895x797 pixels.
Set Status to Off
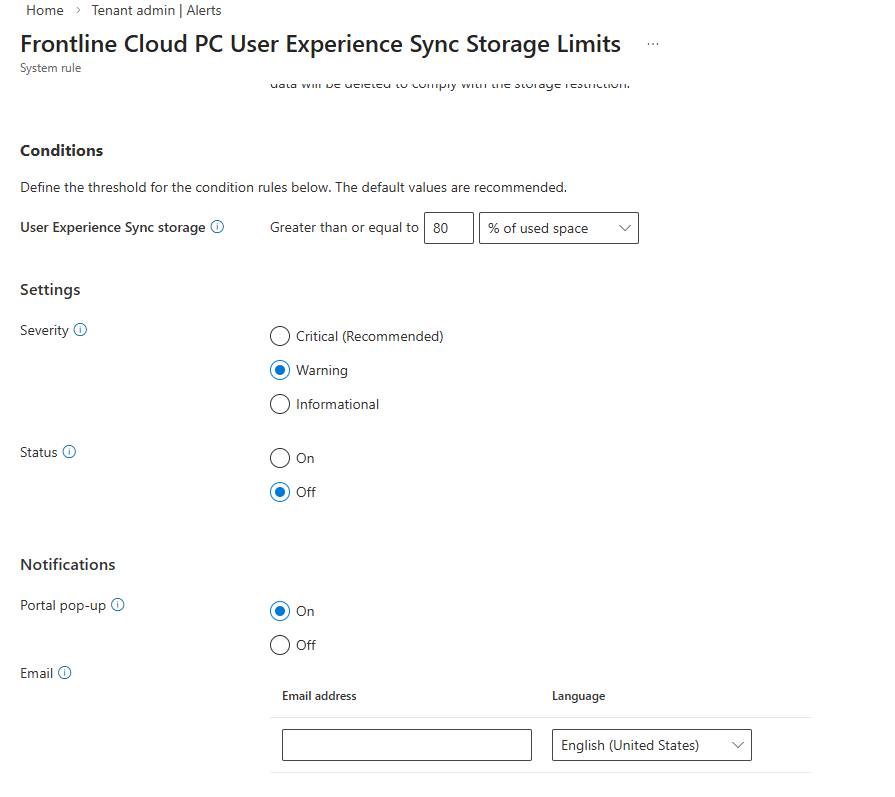pyautogui.click(x=280, y=493)
